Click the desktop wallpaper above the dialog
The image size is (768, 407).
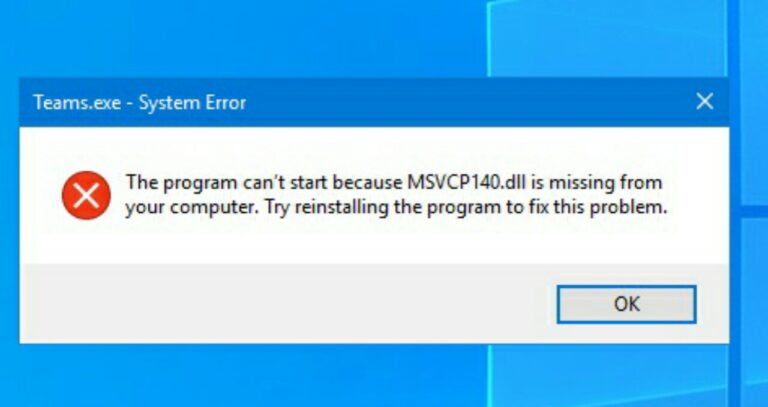245,37
